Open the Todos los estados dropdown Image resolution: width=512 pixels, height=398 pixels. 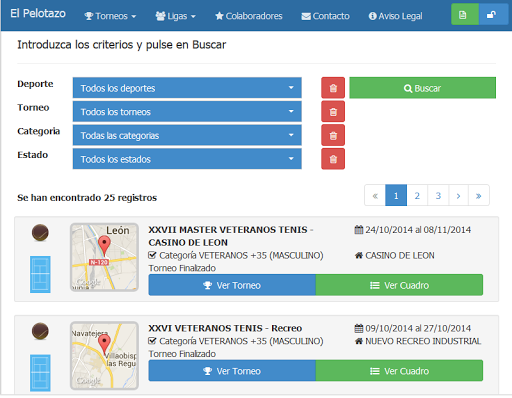(x=187, y=159)
